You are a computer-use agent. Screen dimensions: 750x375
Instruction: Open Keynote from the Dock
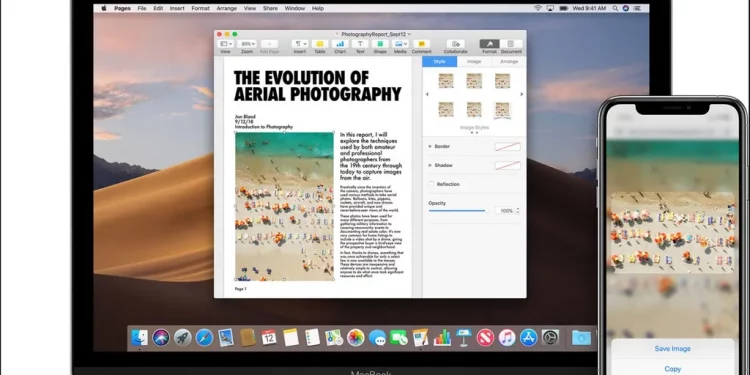click(x=464, y=338)
